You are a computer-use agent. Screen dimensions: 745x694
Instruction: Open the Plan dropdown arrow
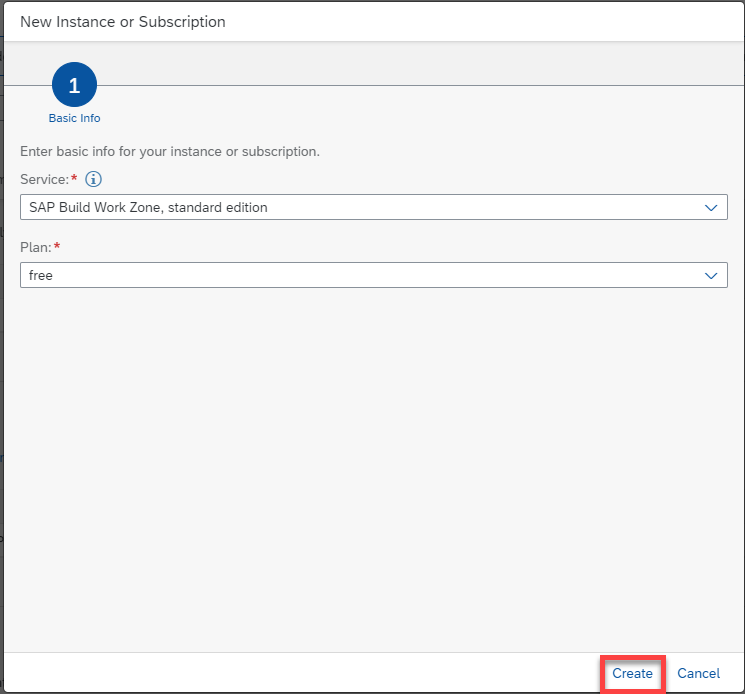coord(710,276)
